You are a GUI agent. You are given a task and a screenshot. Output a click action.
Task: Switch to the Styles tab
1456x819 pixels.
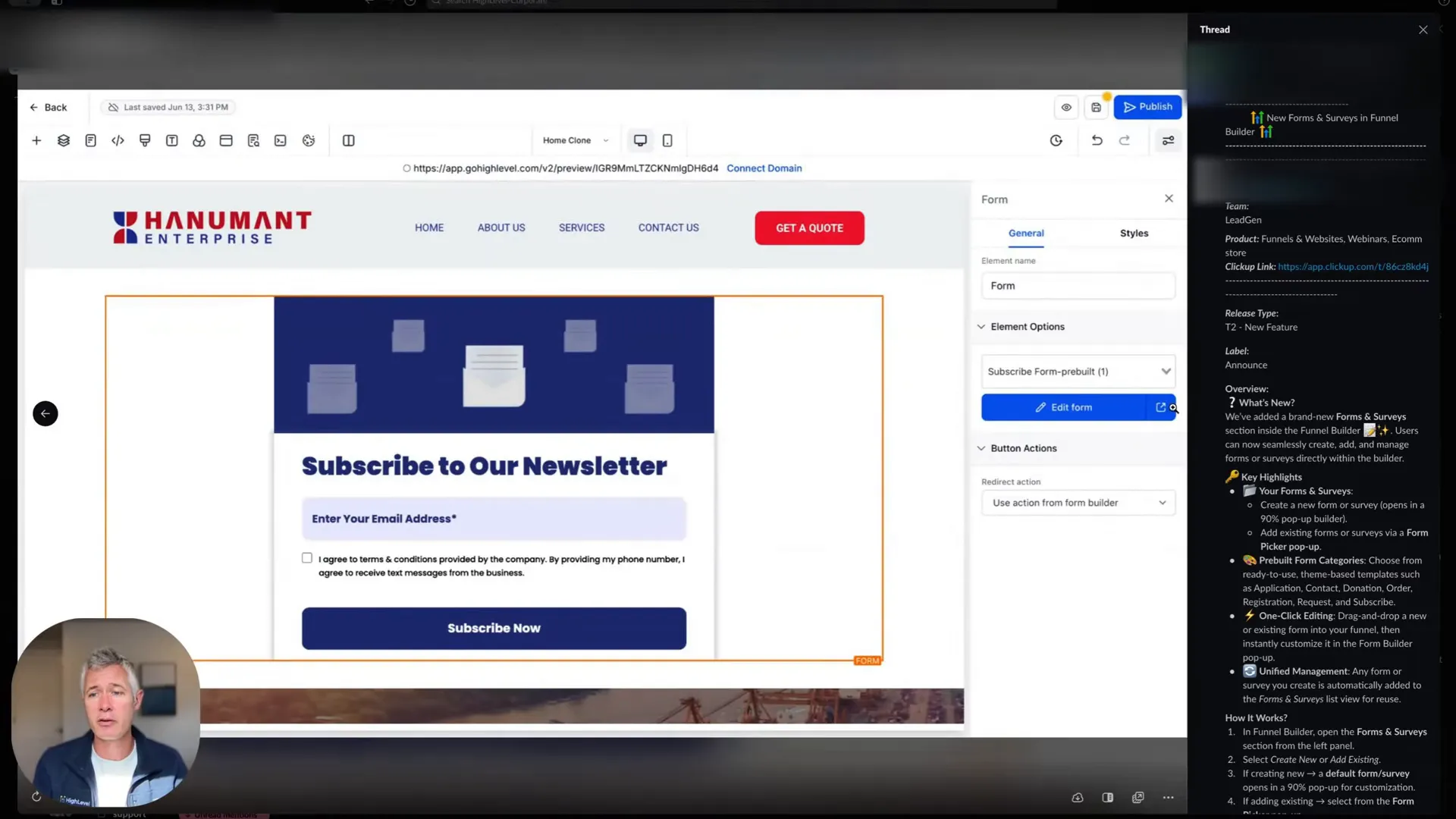pyautogui.click(x=1134, y=233)
